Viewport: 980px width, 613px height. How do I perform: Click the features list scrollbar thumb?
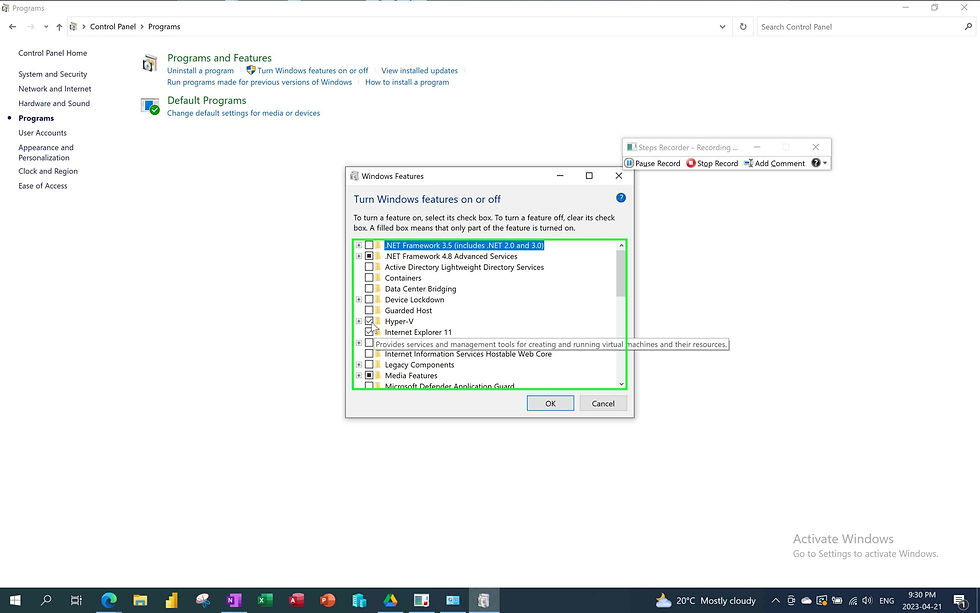click(x=621, y=273)
